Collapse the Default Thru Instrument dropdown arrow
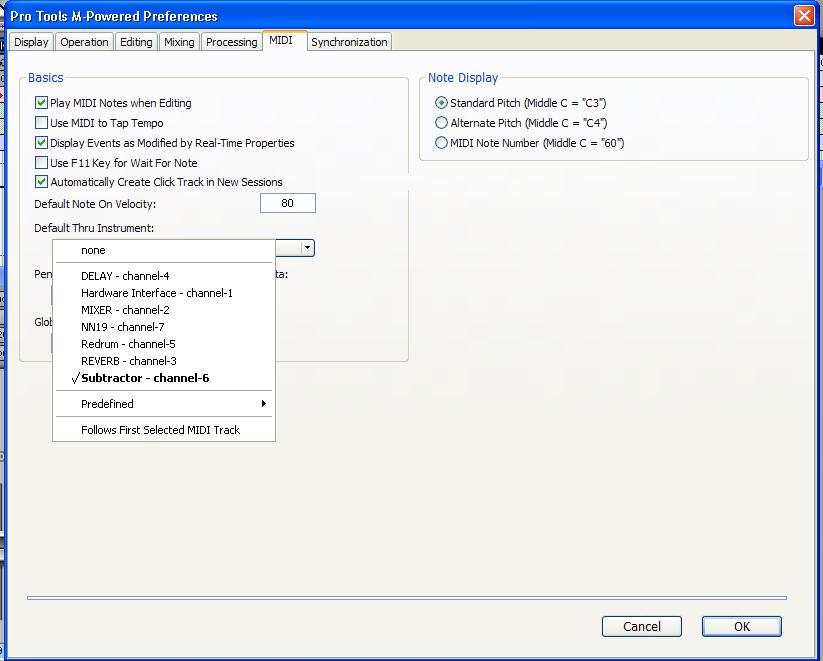 point(308,247)
